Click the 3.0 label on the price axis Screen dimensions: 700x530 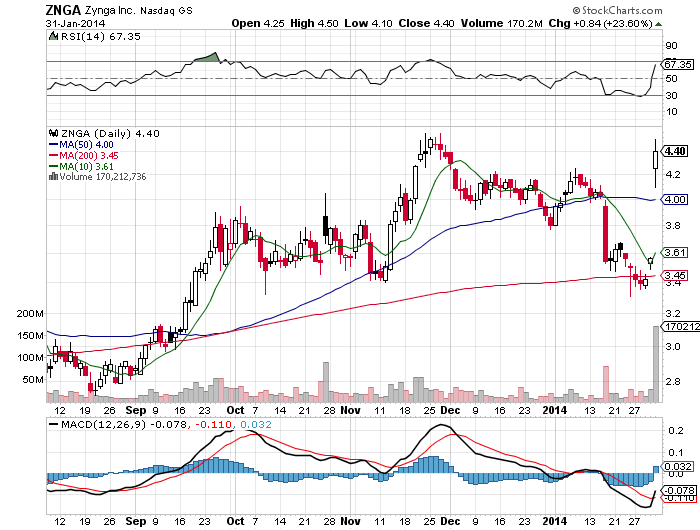pos(673,347)
